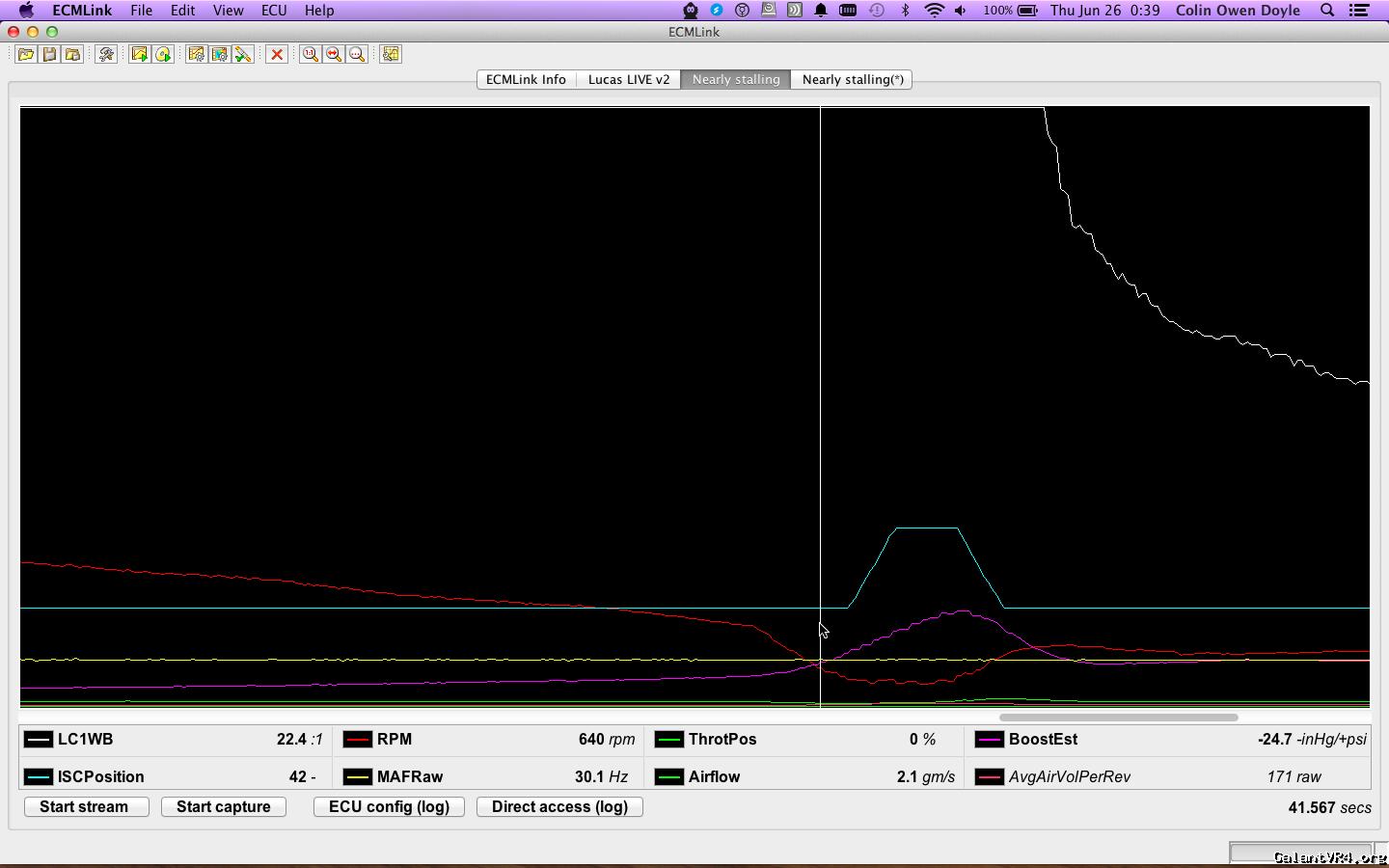Click the ISCPosition cyan color swatch

[39, 776]
